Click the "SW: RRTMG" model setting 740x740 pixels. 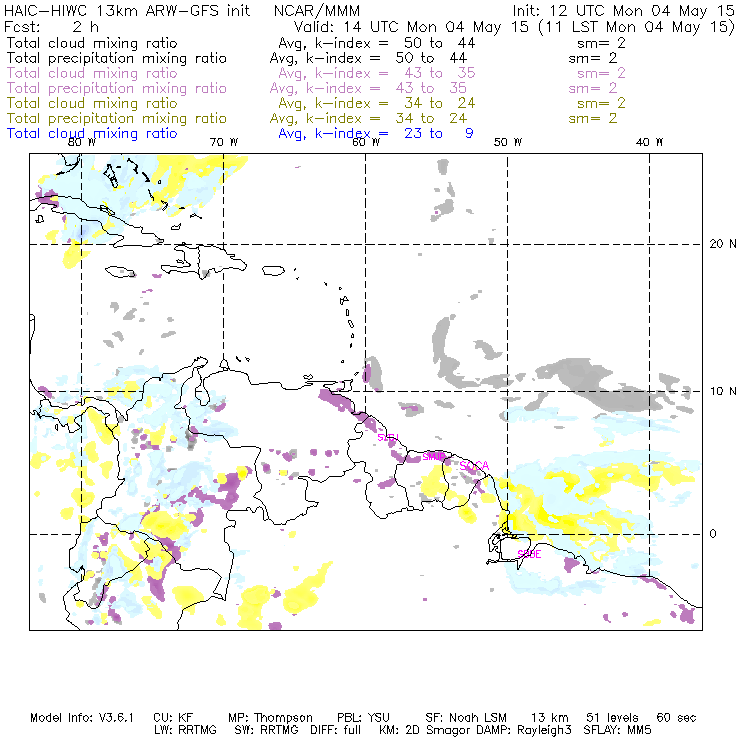pos(267,730)
